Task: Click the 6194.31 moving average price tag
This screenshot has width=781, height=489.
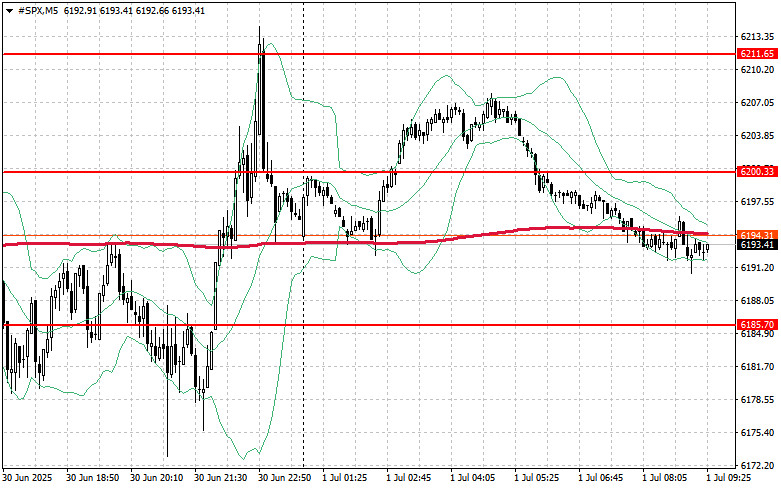Action: click(x=754, y=234)
